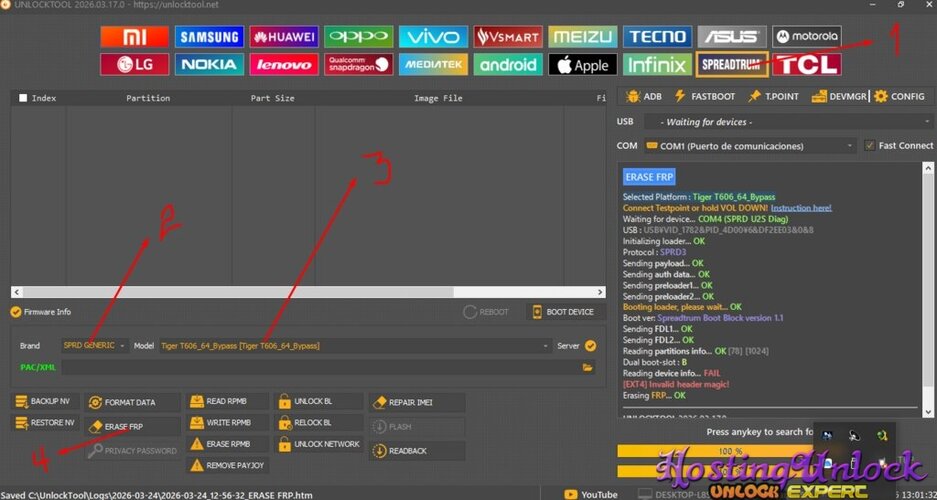937x500 pixels.
Task: Click the BACKUP NV button
Action: pos(46,401)
